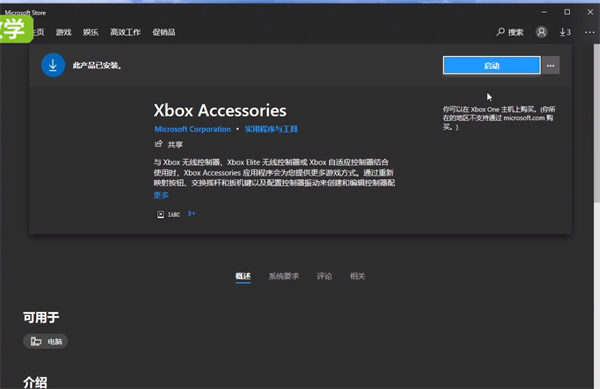Open the top-right See more ellipsis menu
The height and width of the screenshot is (389, 600).
point(589,32)
